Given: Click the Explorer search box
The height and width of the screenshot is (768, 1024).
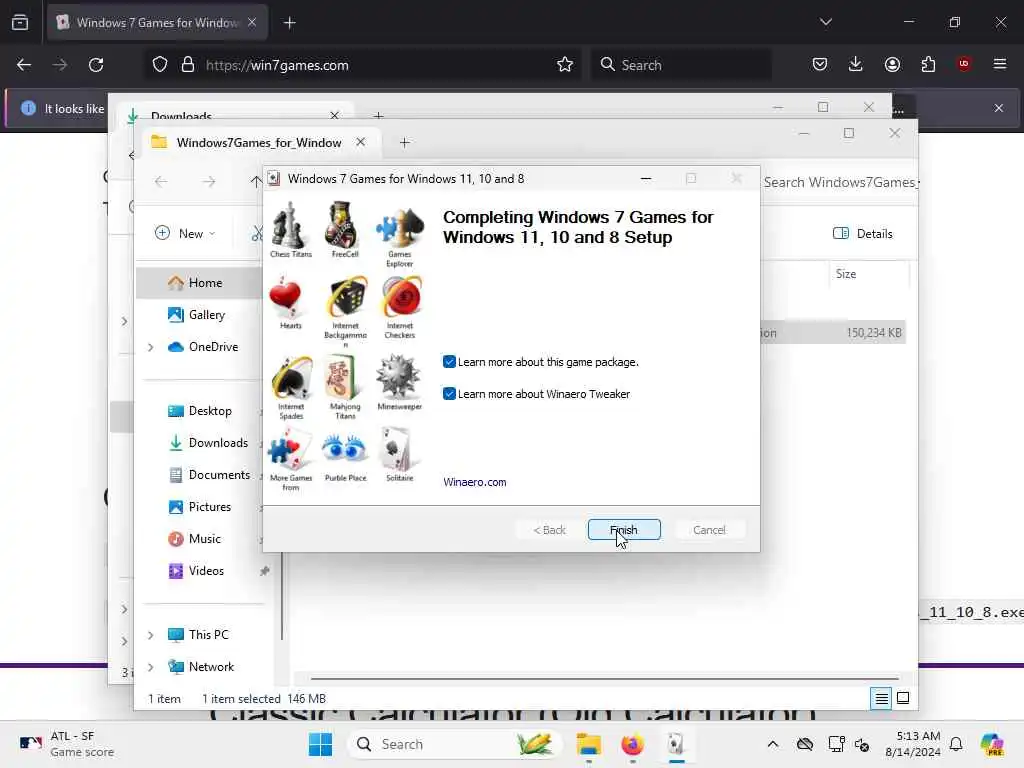Looking at the screenshot, I should coord(839,182).
